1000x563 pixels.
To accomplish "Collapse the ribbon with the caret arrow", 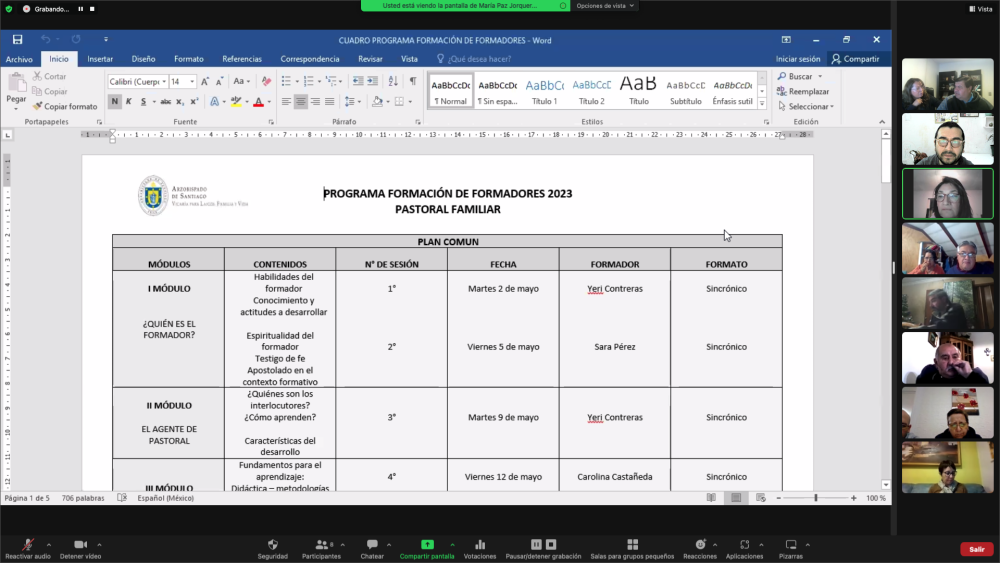I will 882,122.
